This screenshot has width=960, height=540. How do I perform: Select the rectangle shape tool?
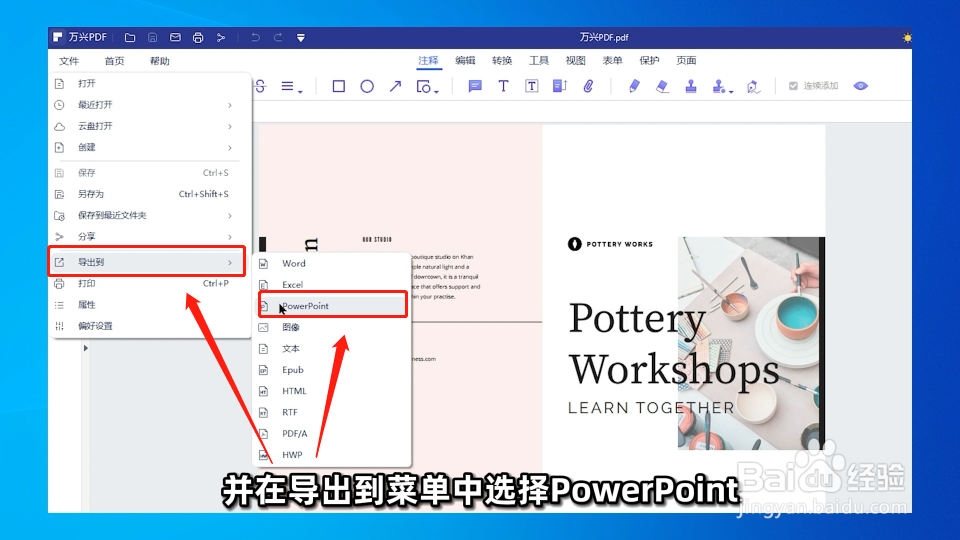(x=339, y=86)
